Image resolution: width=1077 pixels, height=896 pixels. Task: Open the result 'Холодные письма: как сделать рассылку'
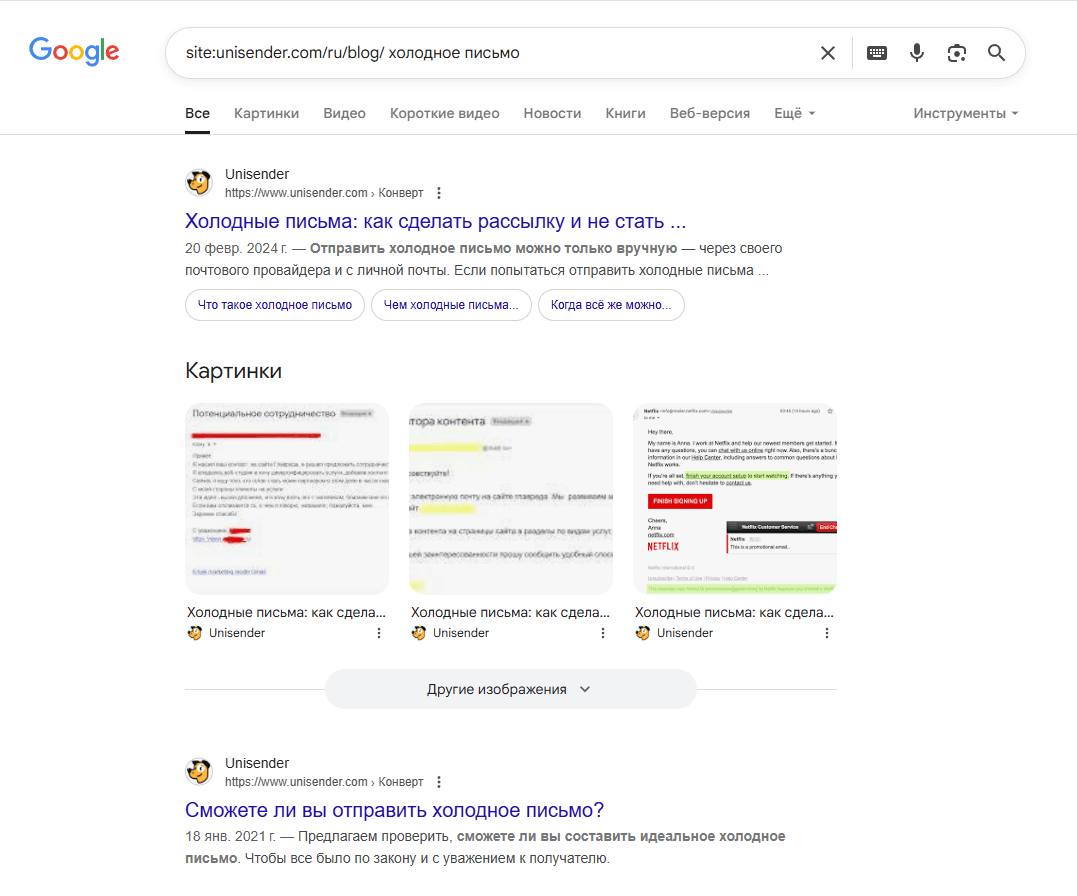pos(435,221)
